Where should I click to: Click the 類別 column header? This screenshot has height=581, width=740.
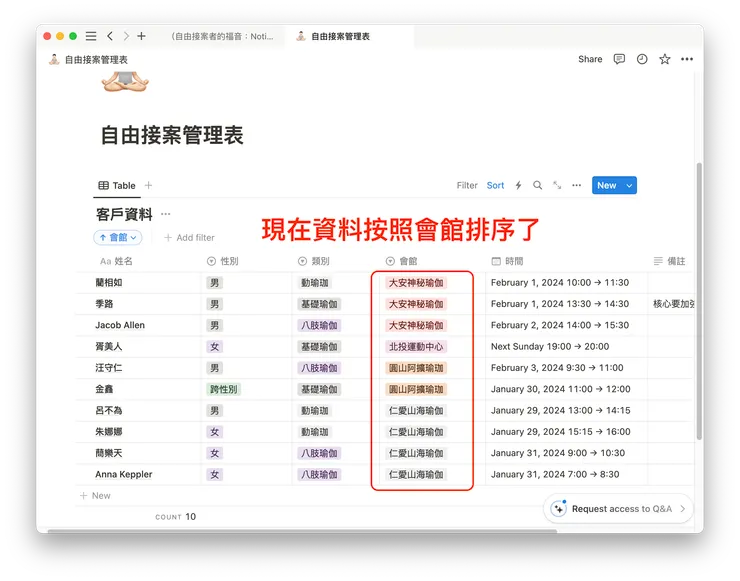click(313, 261)
